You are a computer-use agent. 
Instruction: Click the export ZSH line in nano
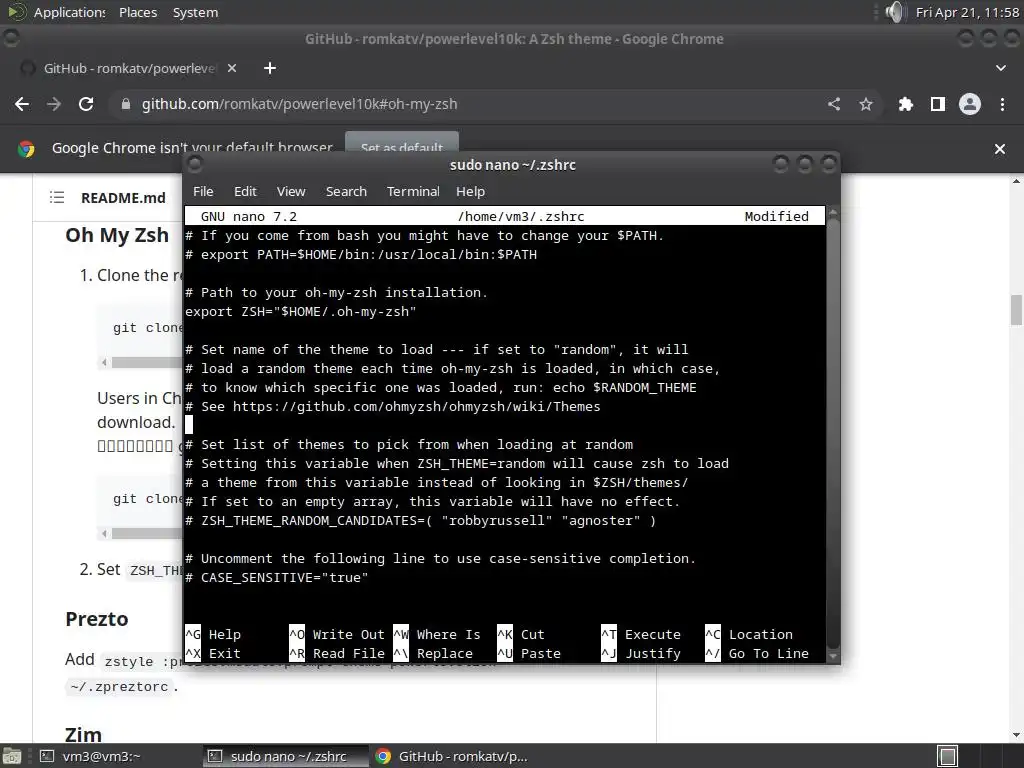tap(300, 312)
